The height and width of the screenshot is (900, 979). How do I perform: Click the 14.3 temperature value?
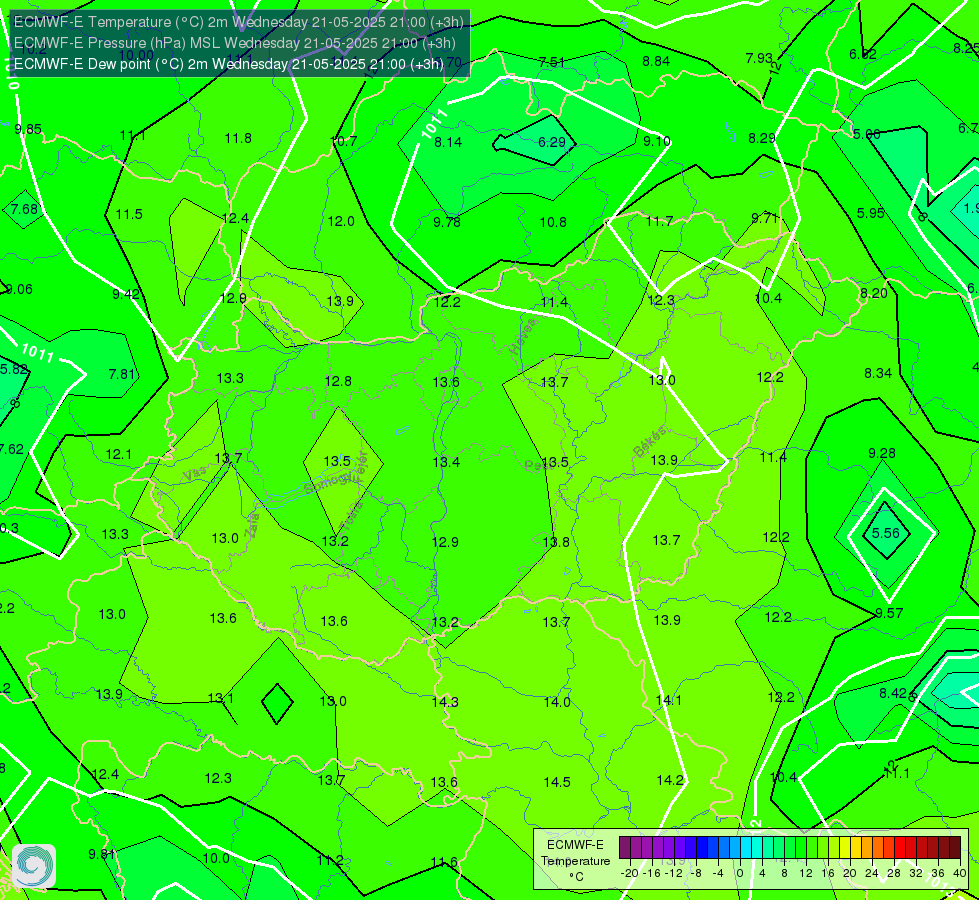tap(445, 702)
